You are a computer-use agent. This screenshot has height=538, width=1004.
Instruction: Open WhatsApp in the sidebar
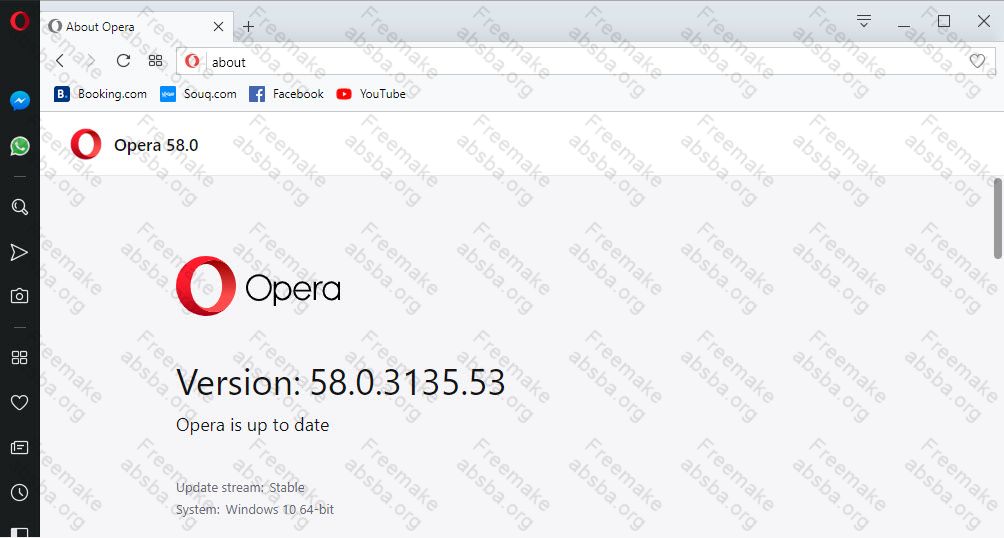[20, 146]
